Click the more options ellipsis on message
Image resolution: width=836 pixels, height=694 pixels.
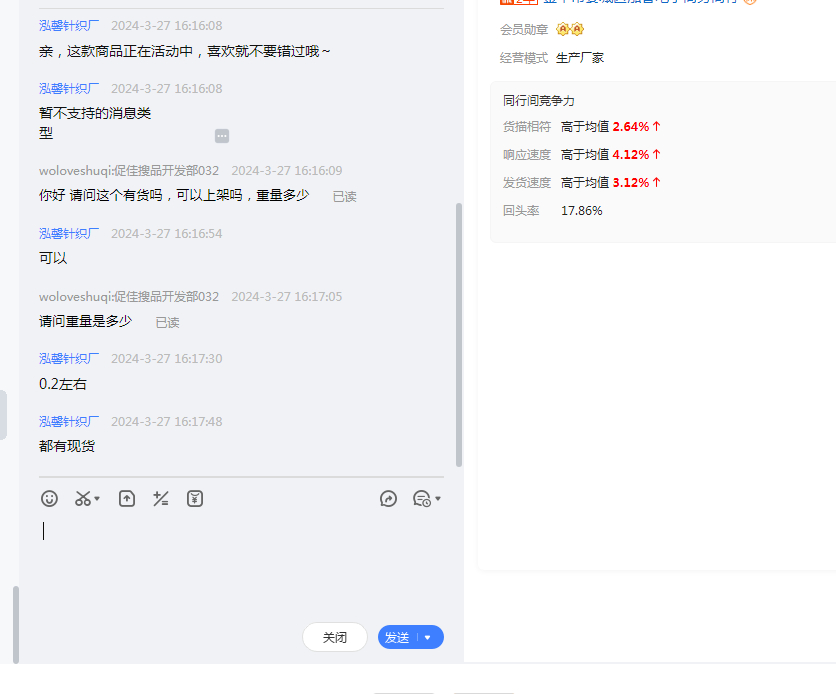coord(222,136)
